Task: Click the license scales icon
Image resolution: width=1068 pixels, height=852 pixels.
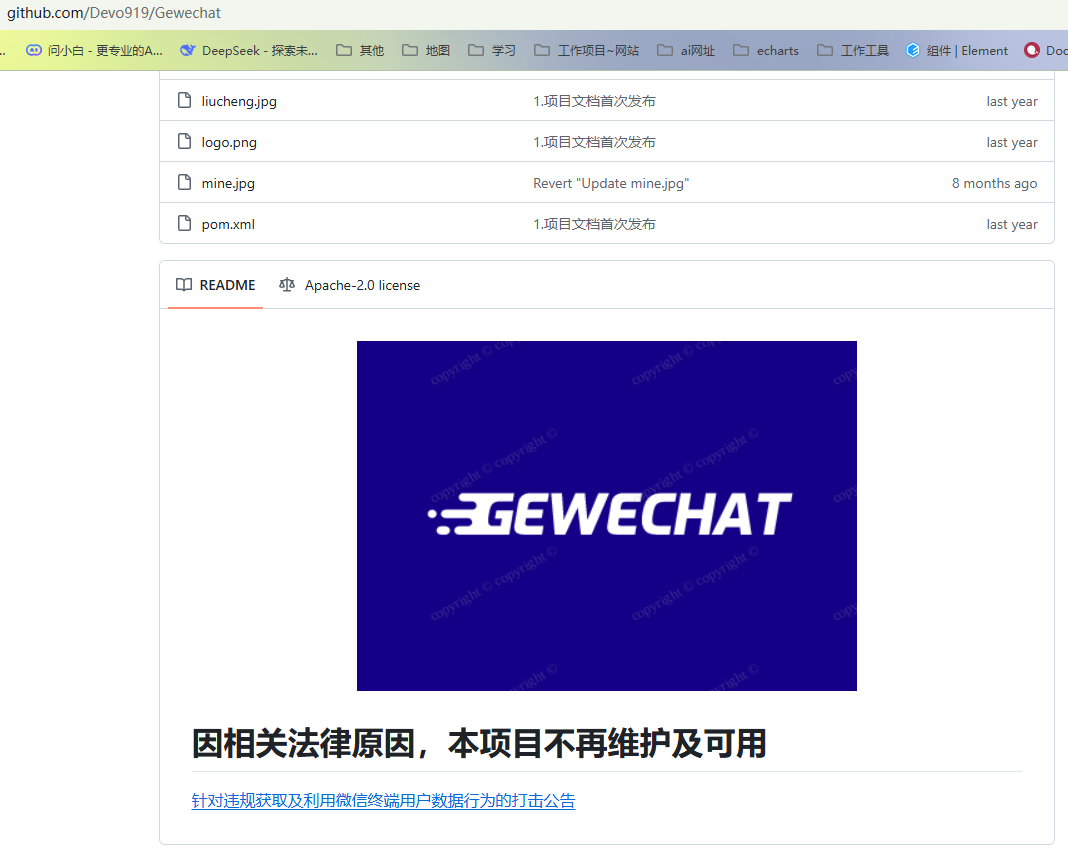Action: pyautogui.click(x=287, y=285)
